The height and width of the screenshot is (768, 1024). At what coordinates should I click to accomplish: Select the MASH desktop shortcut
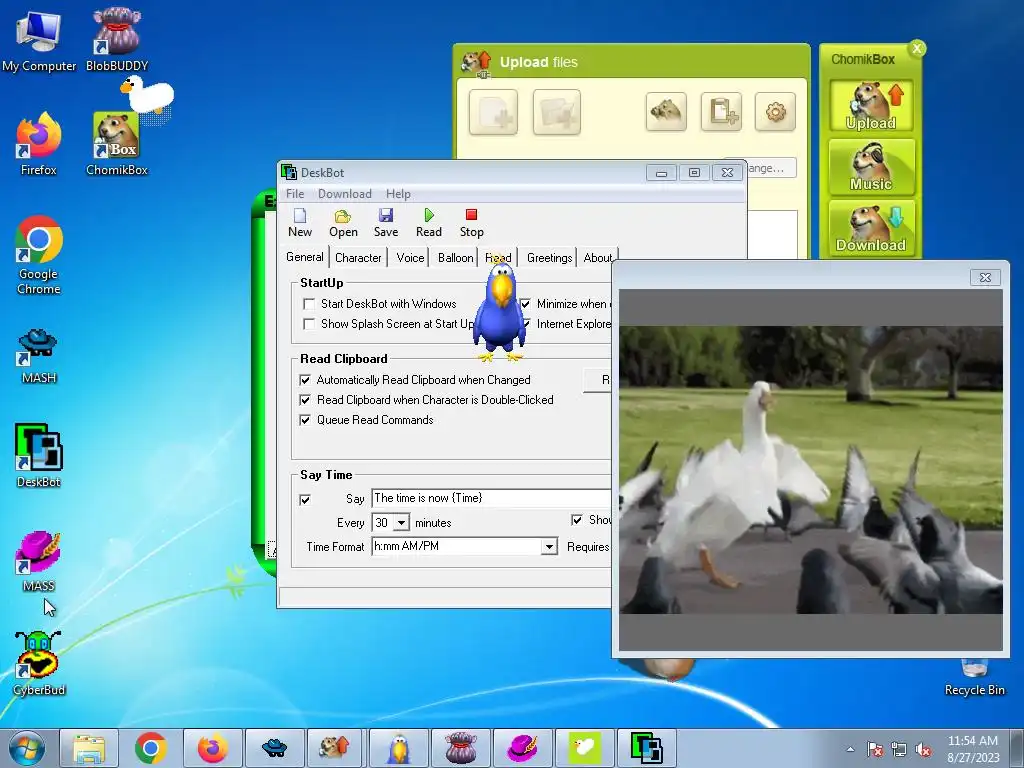point(39,355)
